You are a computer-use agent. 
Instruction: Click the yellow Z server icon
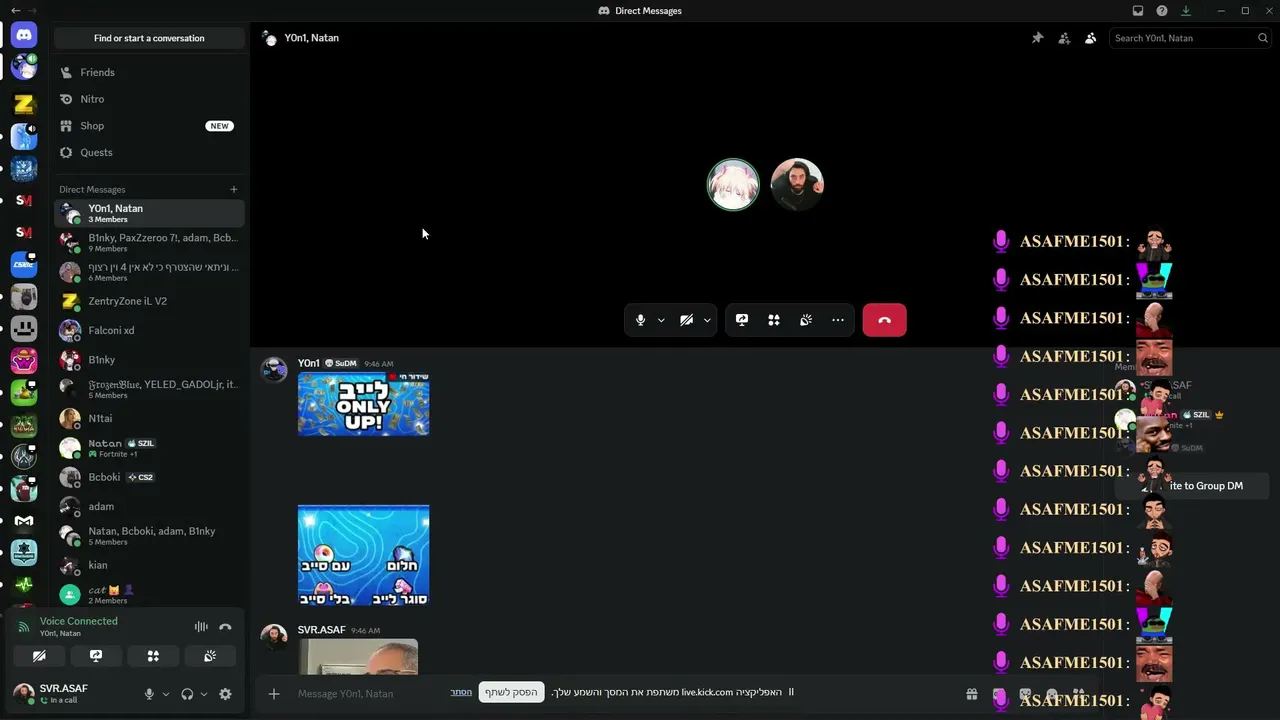point(24,104)
